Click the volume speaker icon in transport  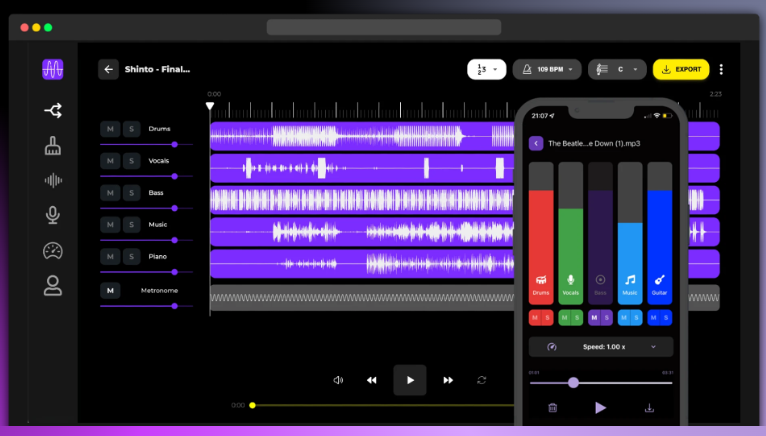[x=338, y=380]
